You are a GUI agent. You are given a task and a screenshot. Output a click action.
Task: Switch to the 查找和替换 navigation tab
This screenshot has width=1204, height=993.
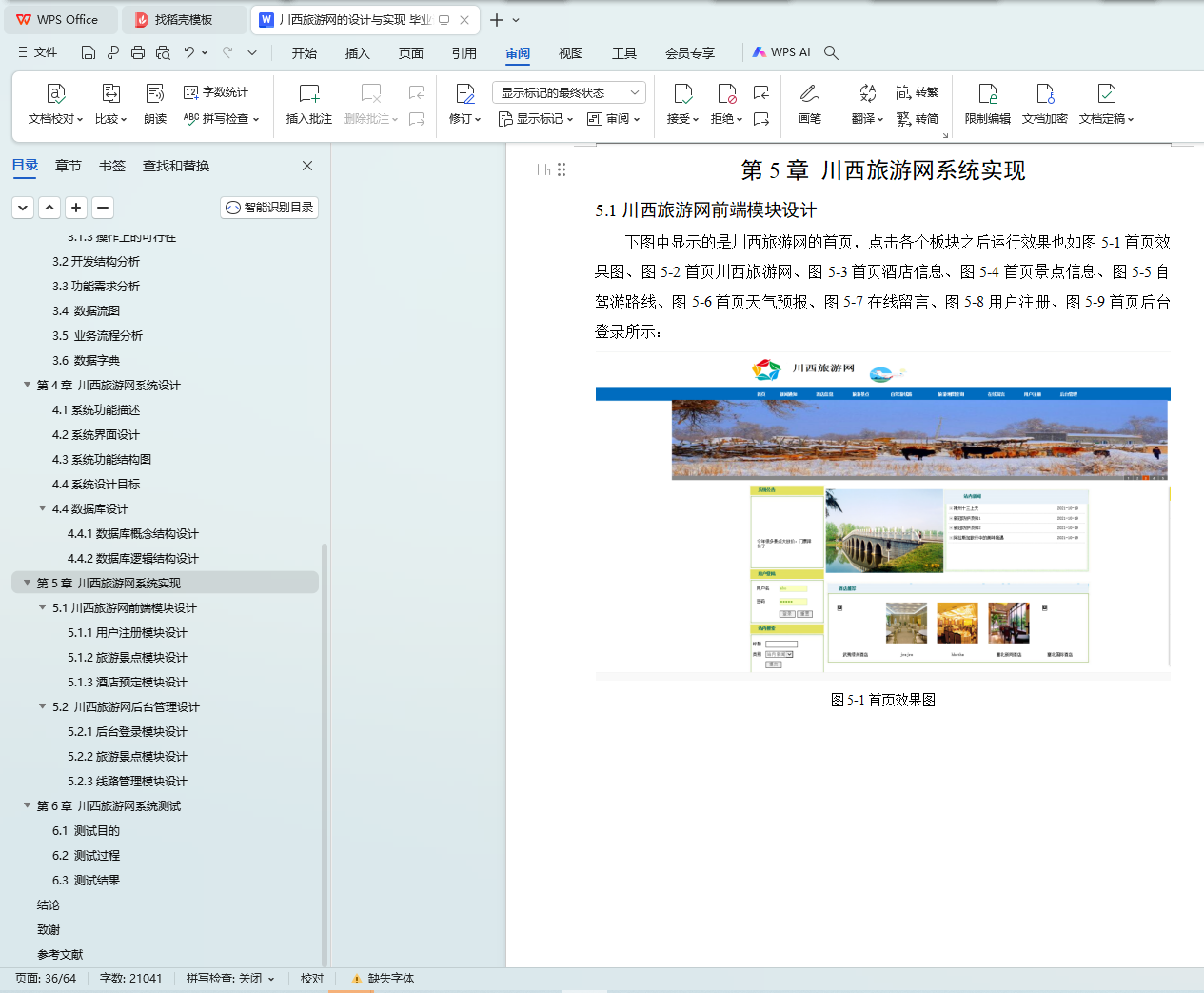coord(176,166)
